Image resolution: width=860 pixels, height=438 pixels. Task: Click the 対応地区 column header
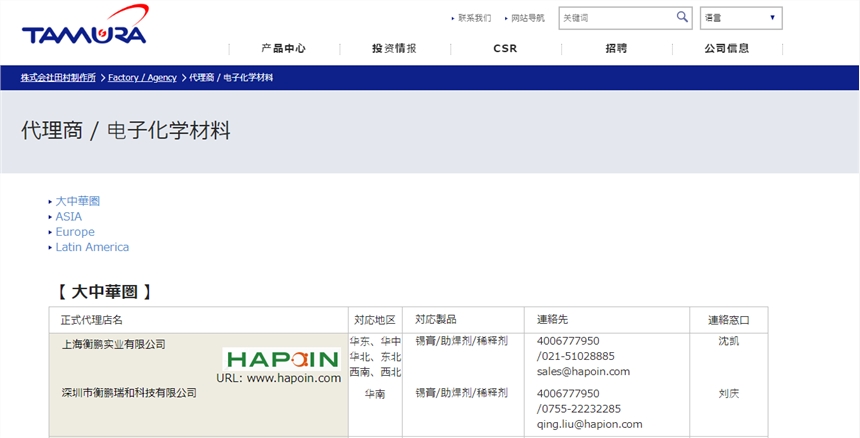point(375,320)
